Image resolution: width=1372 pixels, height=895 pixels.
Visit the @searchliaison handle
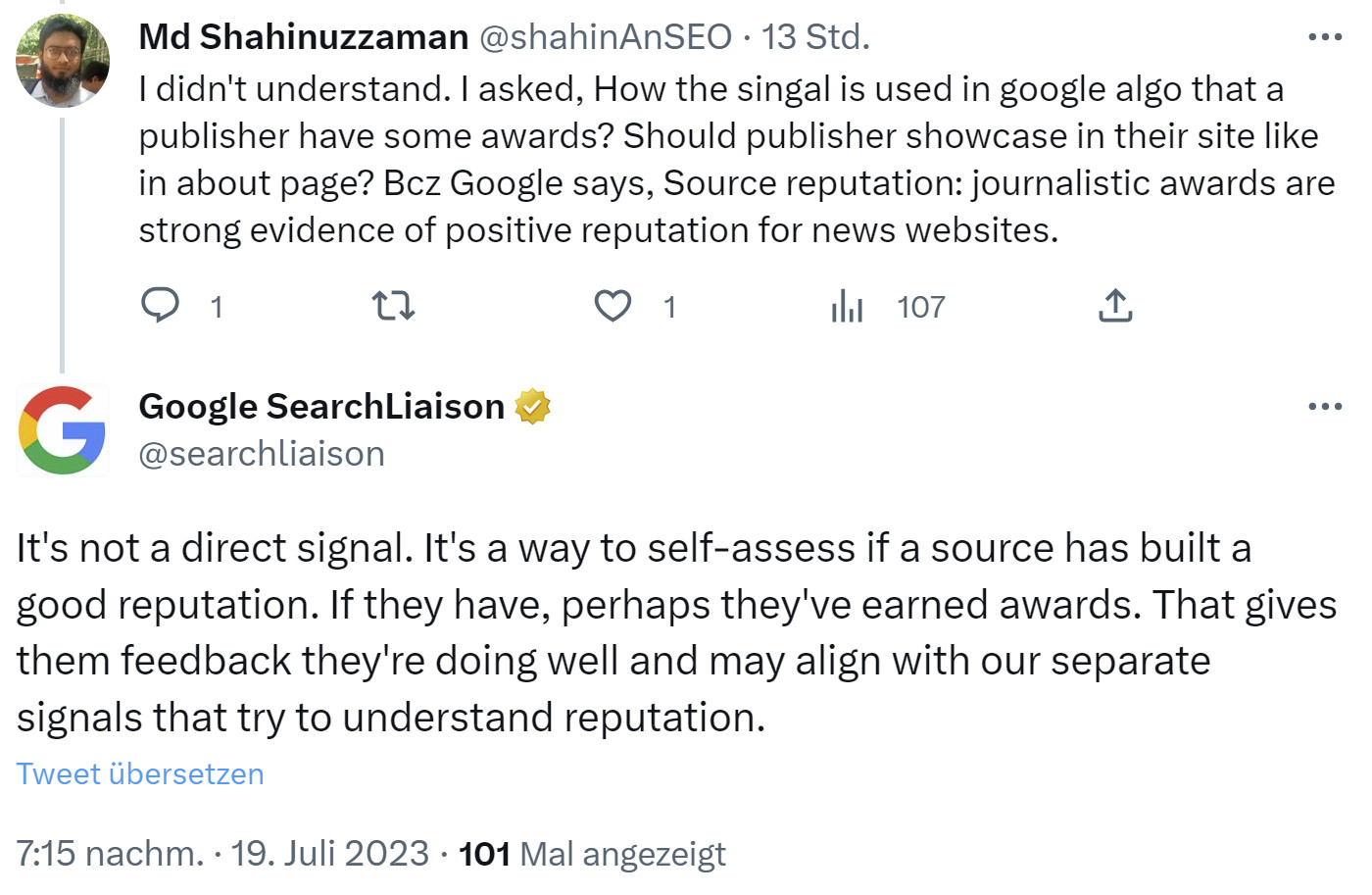click(262, 454)
